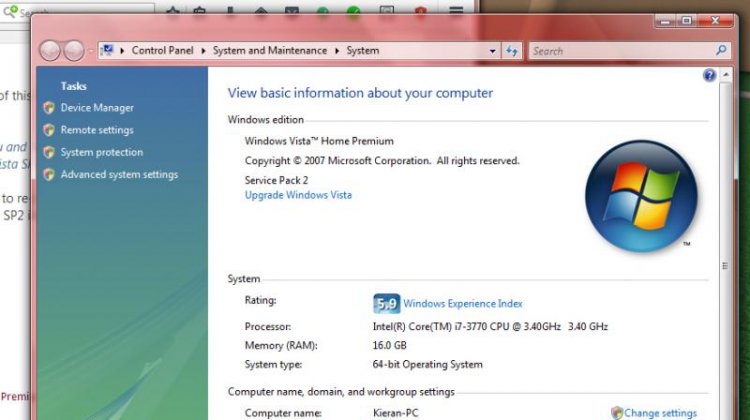Screen dimensions: 750x420
Task: Click the Service Pack 2 text
Action: pos(276,180)
